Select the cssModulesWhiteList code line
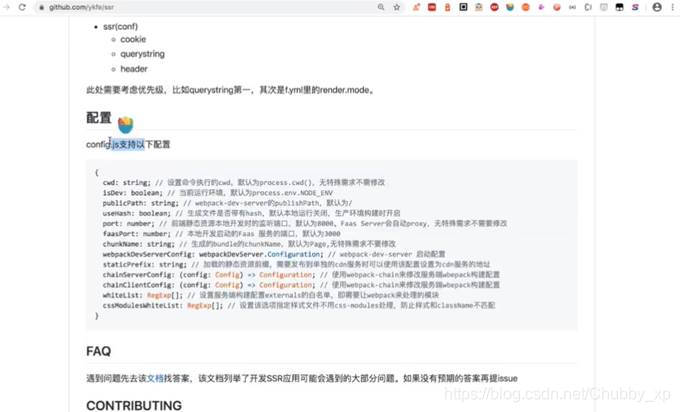The image size is (680, 412). pos(299,306)
